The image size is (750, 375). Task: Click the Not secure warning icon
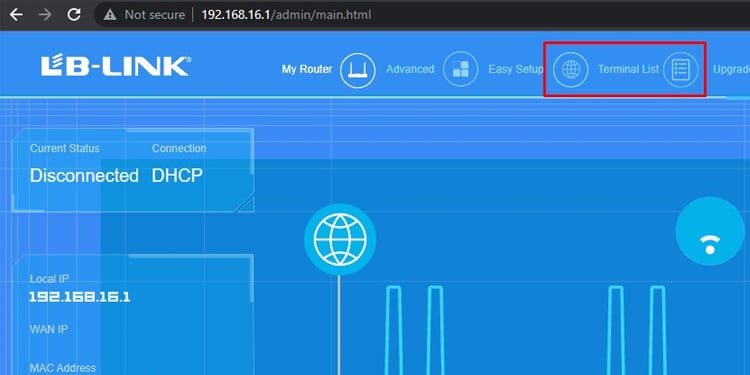pos(110,15)
